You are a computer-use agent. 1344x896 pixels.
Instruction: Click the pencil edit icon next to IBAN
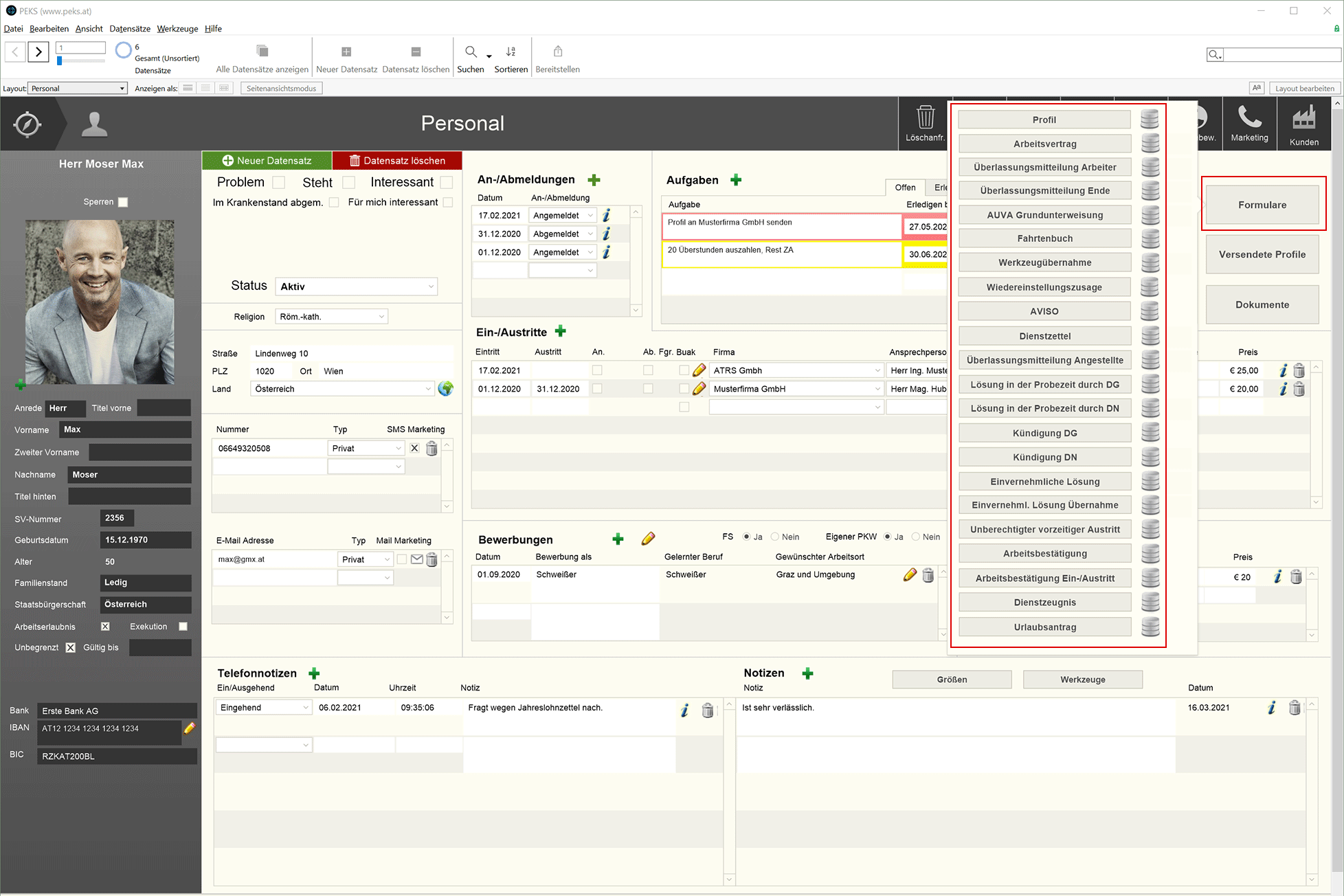click(x=190, y=728)
